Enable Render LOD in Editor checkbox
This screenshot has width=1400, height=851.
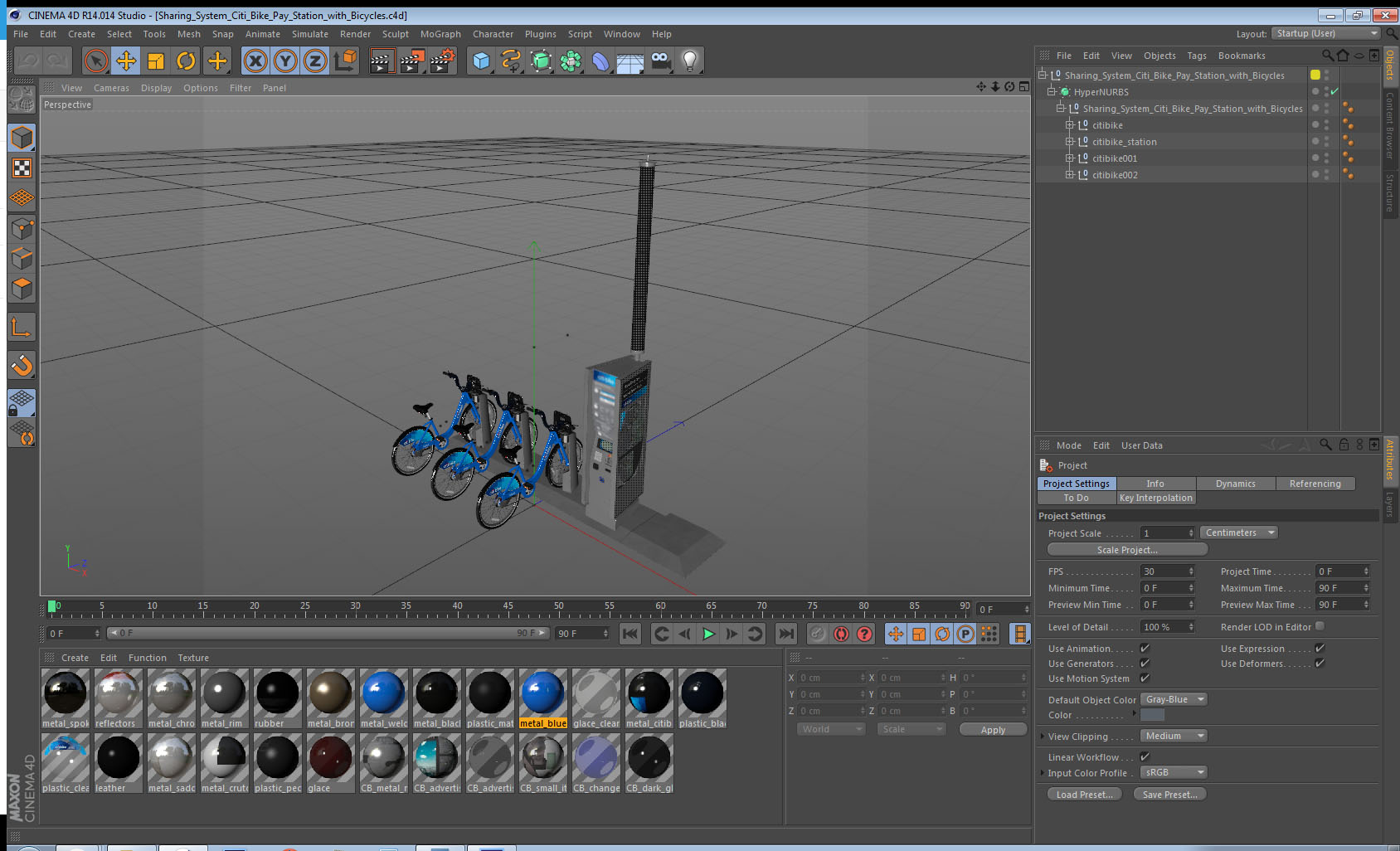point(1320,626)
